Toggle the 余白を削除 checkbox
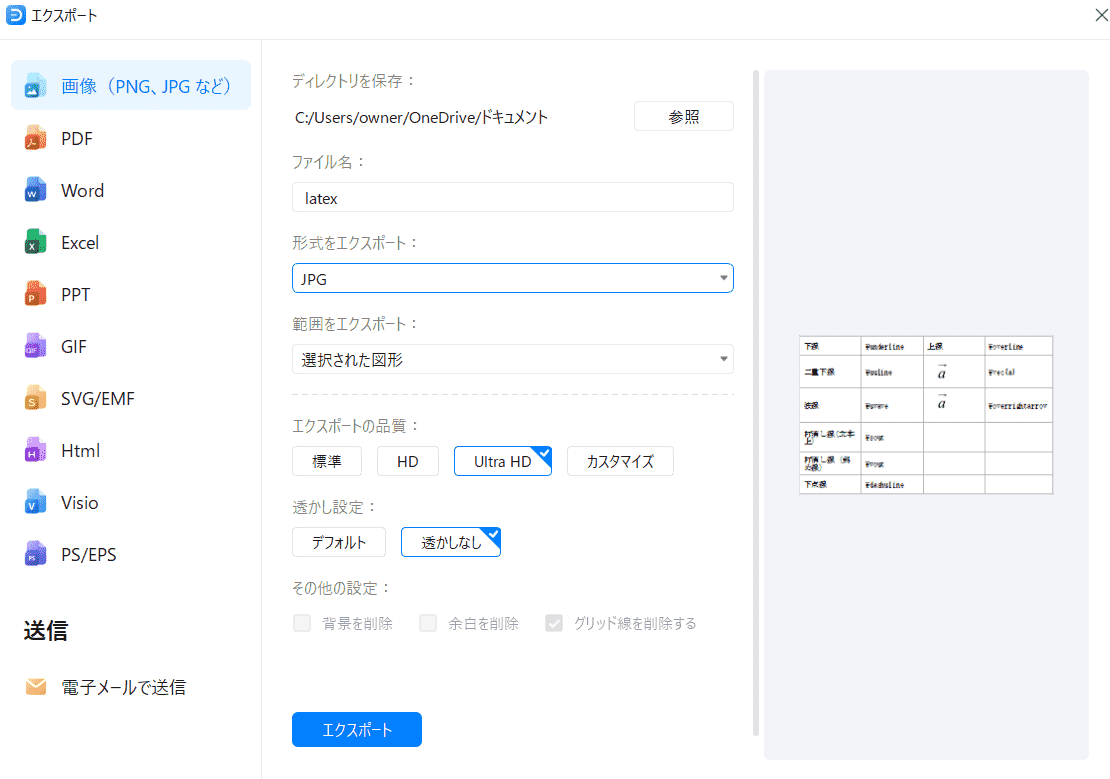Viewport: 1110px width, 779px height. [x=428, y=623]
